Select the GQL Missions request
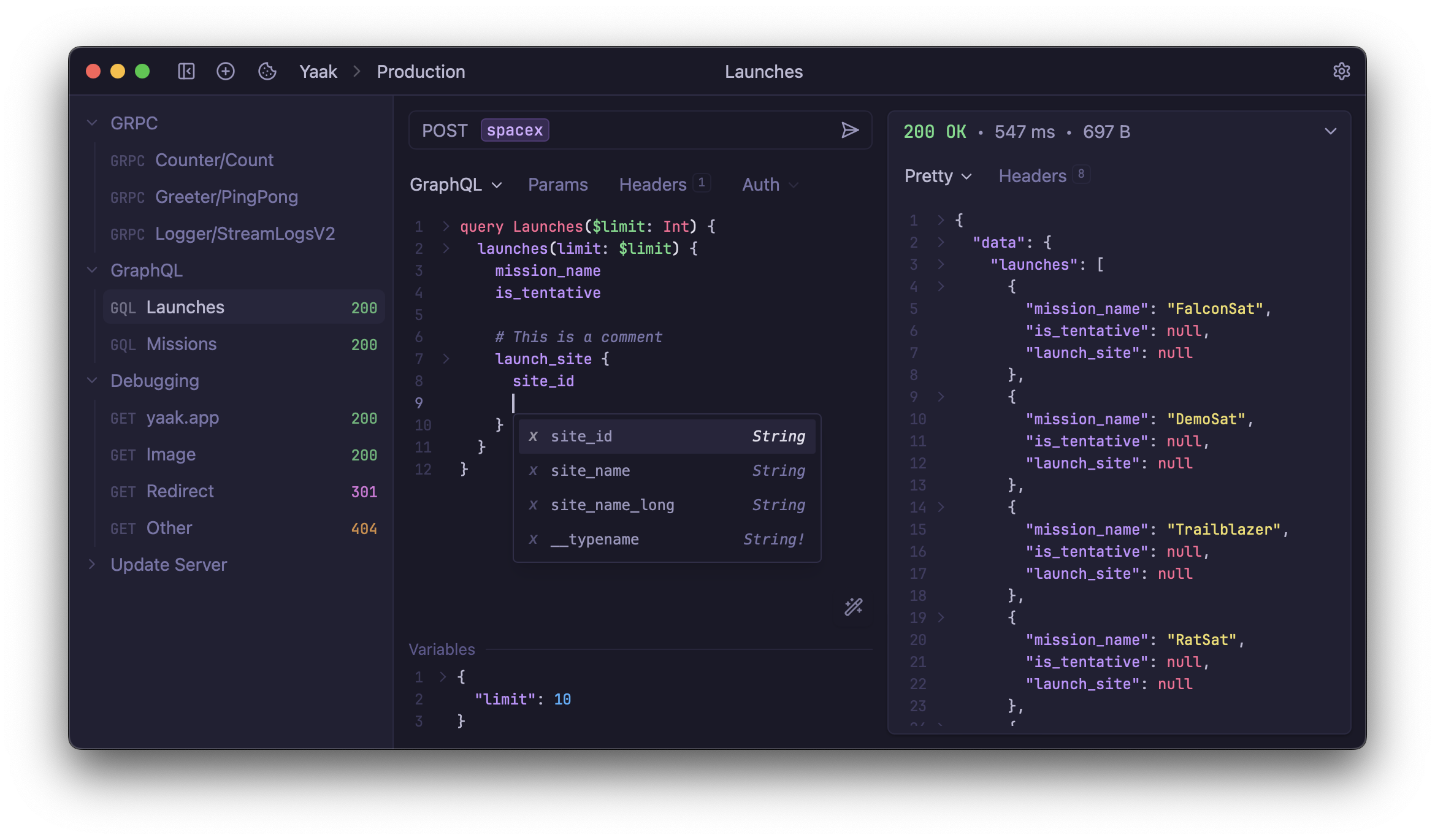This screenshot has width=1435, height=840. click(181, 344)
